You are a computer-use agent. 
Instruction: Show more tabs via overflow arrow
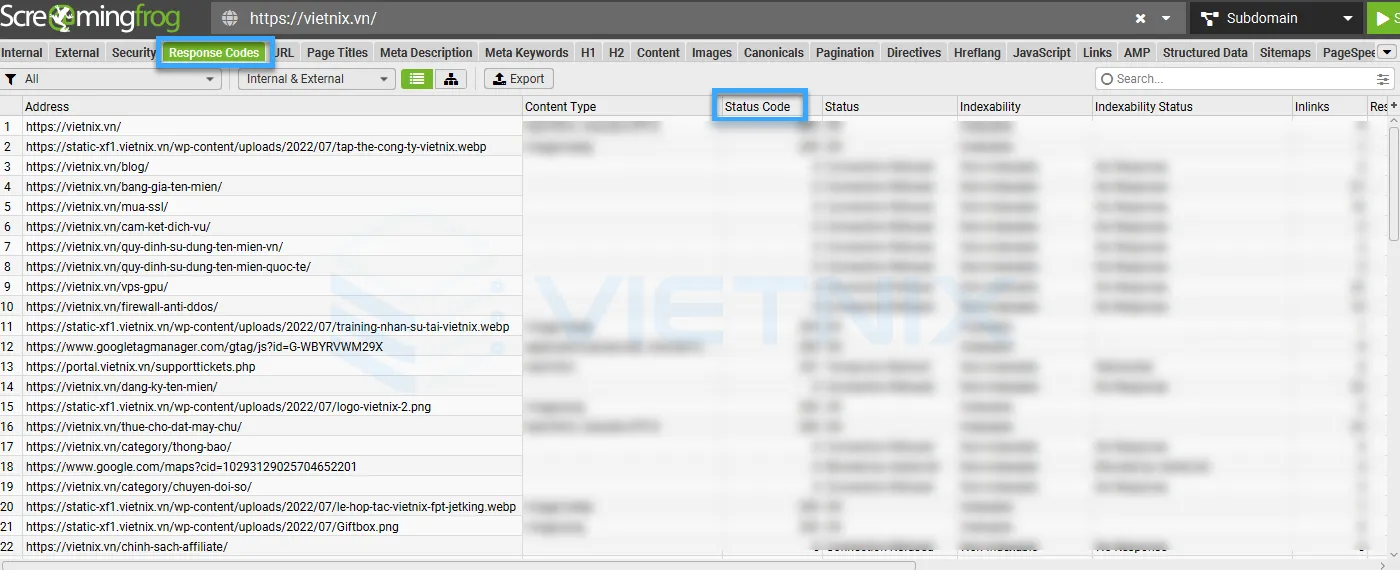tap(1387, 52)
